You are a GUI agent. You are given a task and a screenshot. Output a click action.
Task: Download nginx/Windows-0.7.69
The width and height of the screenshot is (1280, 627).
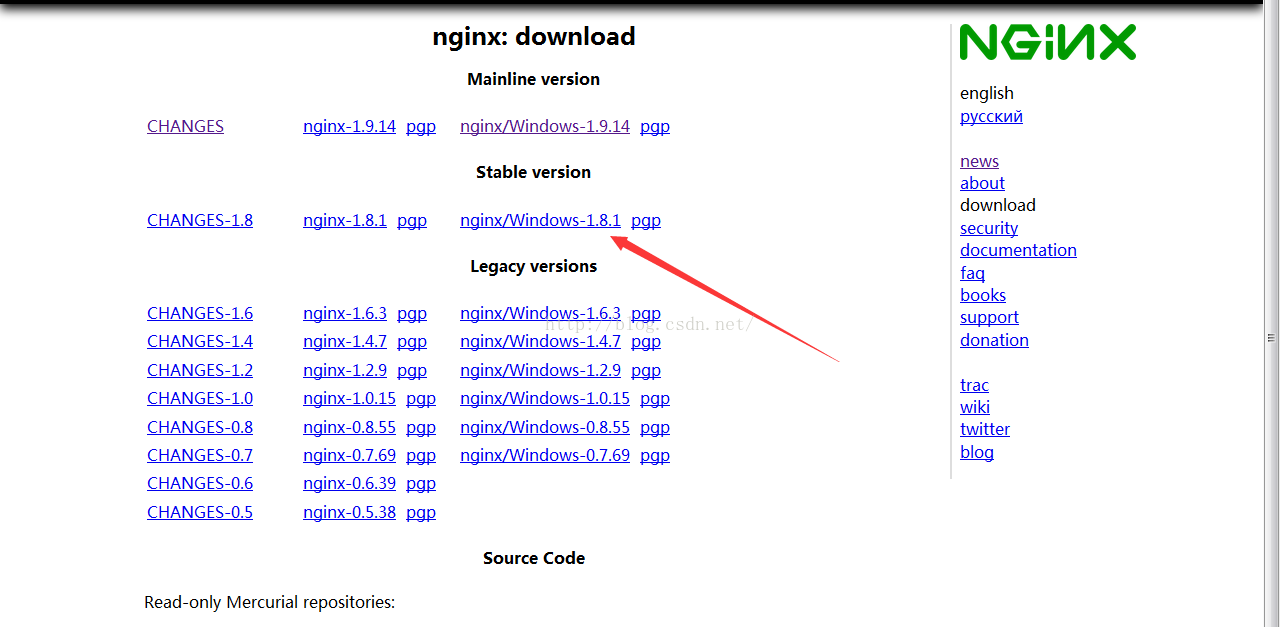click(545, 455)
